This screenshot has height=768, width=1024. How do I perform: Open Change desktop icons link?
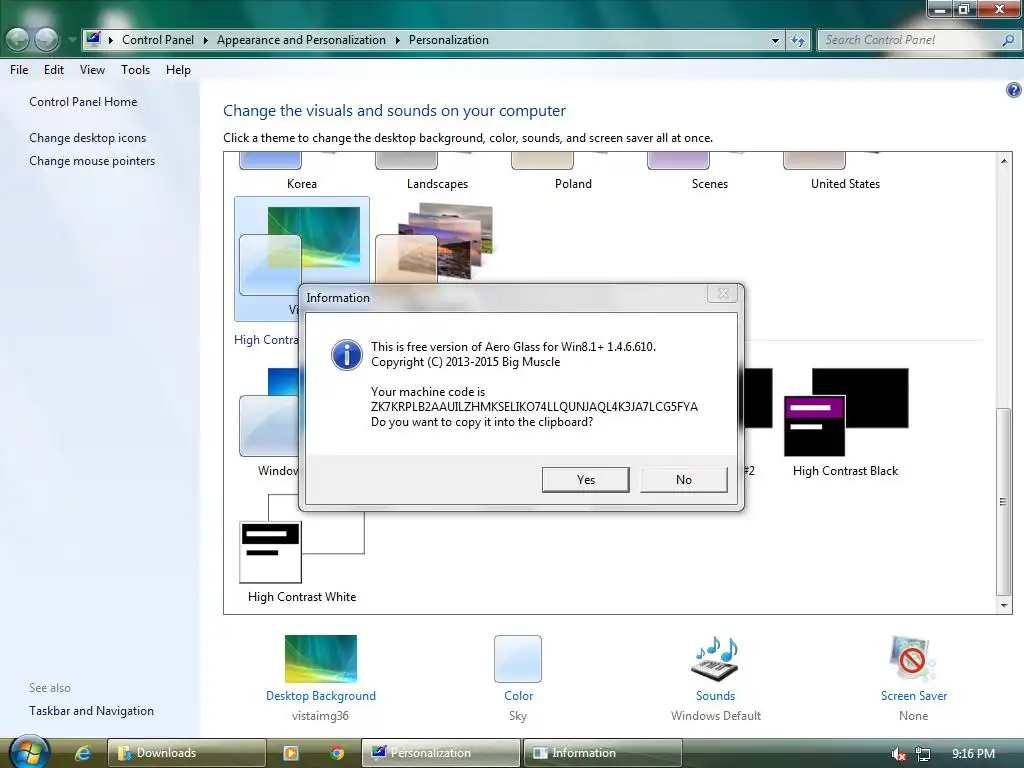[88, 138]
